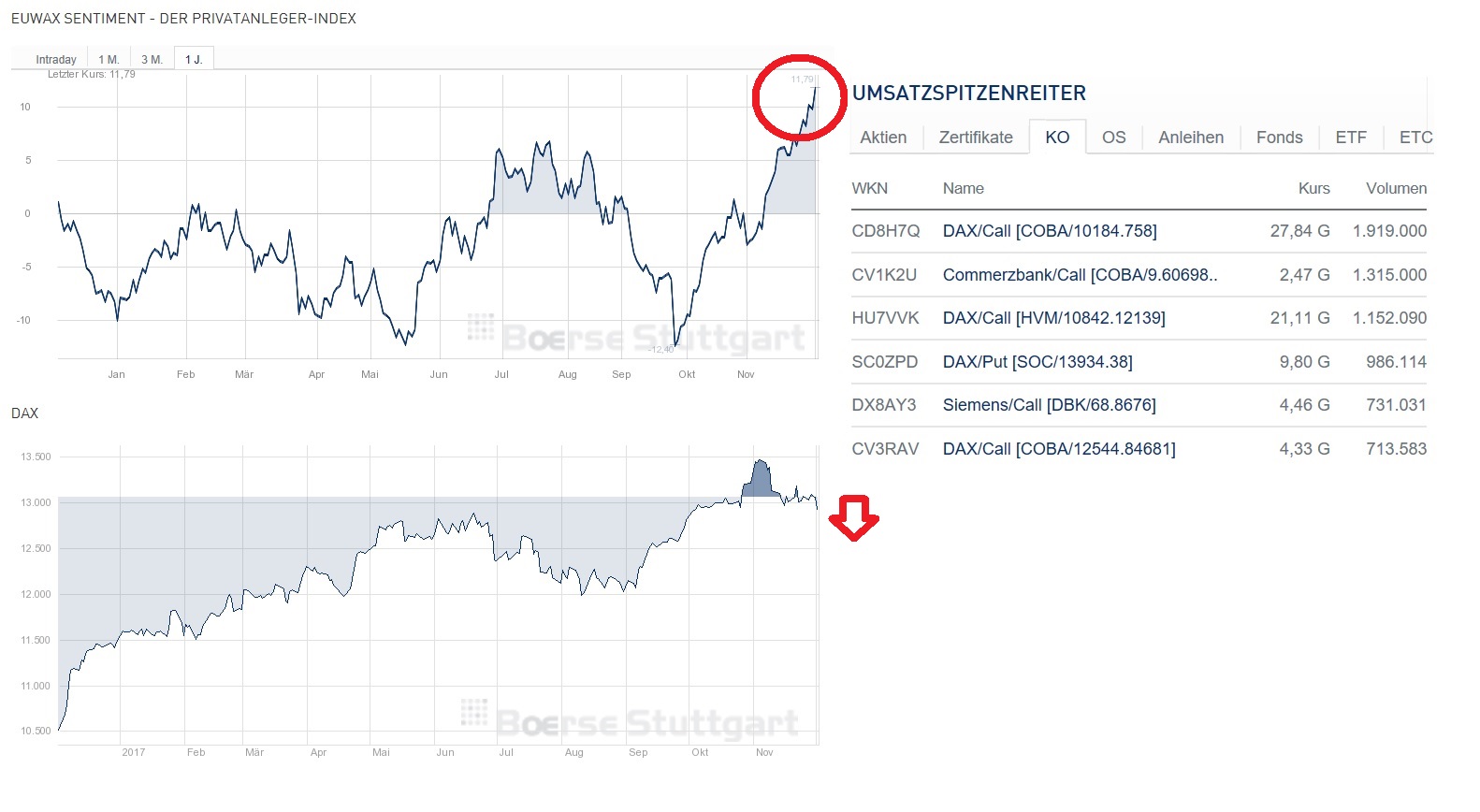
Task: Switch to the Zertifikate tab
Action: [x=976, y=138]
